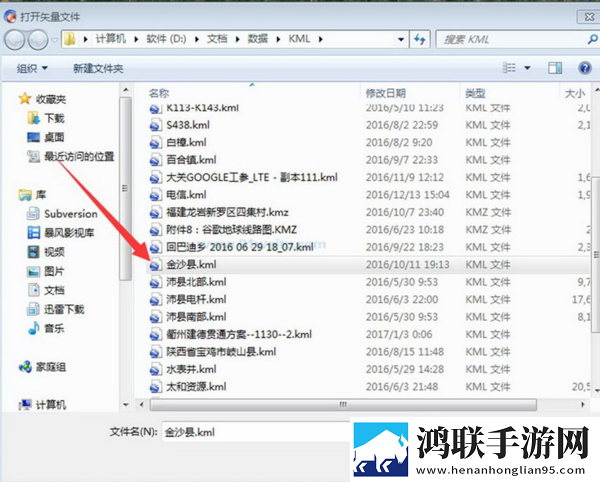This screenshot has width=600, height=482.
Task: Select 陕西省宝鸡市岐山县.kml
Action: click(221, 352)
